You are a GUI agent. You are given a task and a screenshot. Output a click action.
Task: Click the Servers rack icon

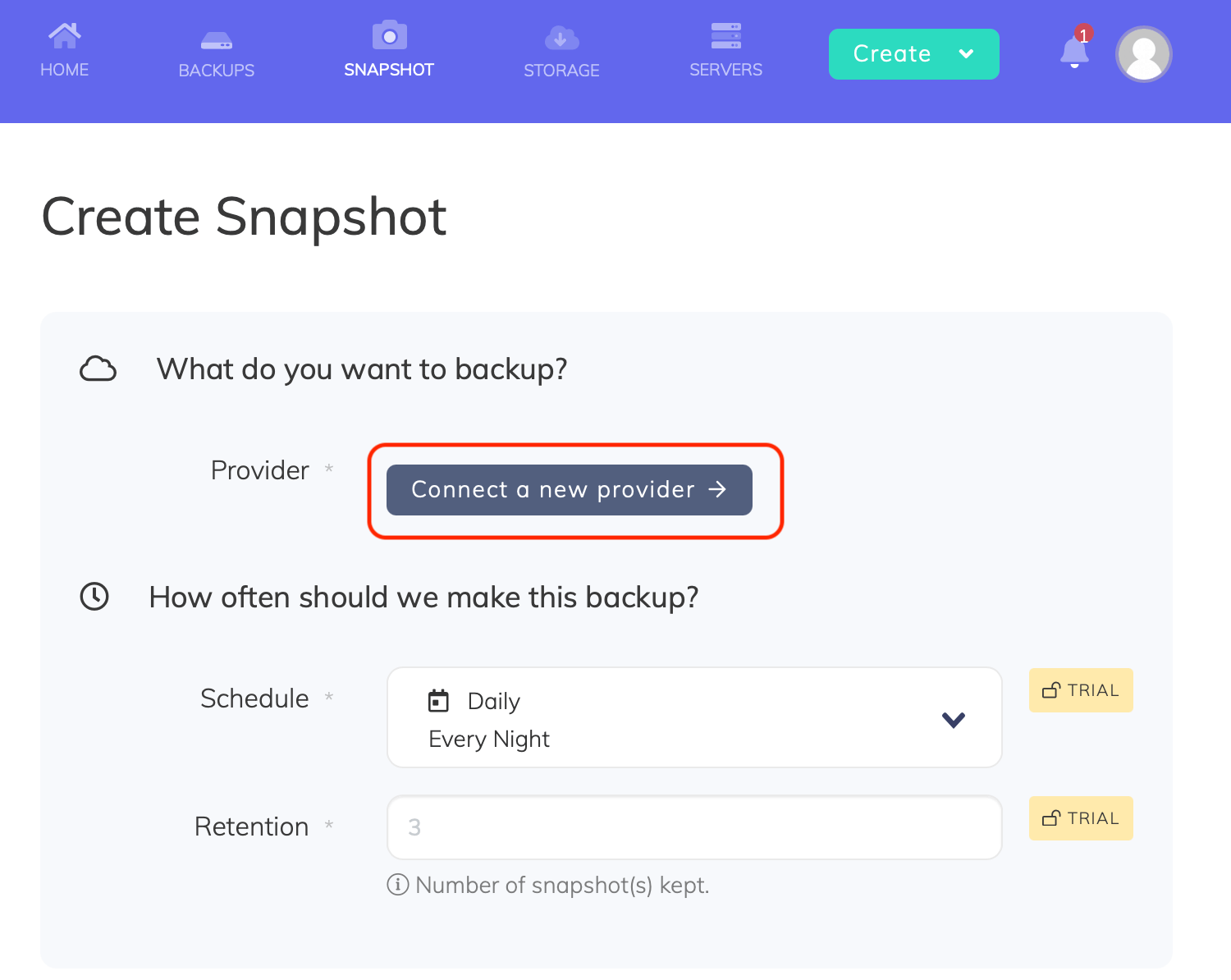(x=725, y=34)
